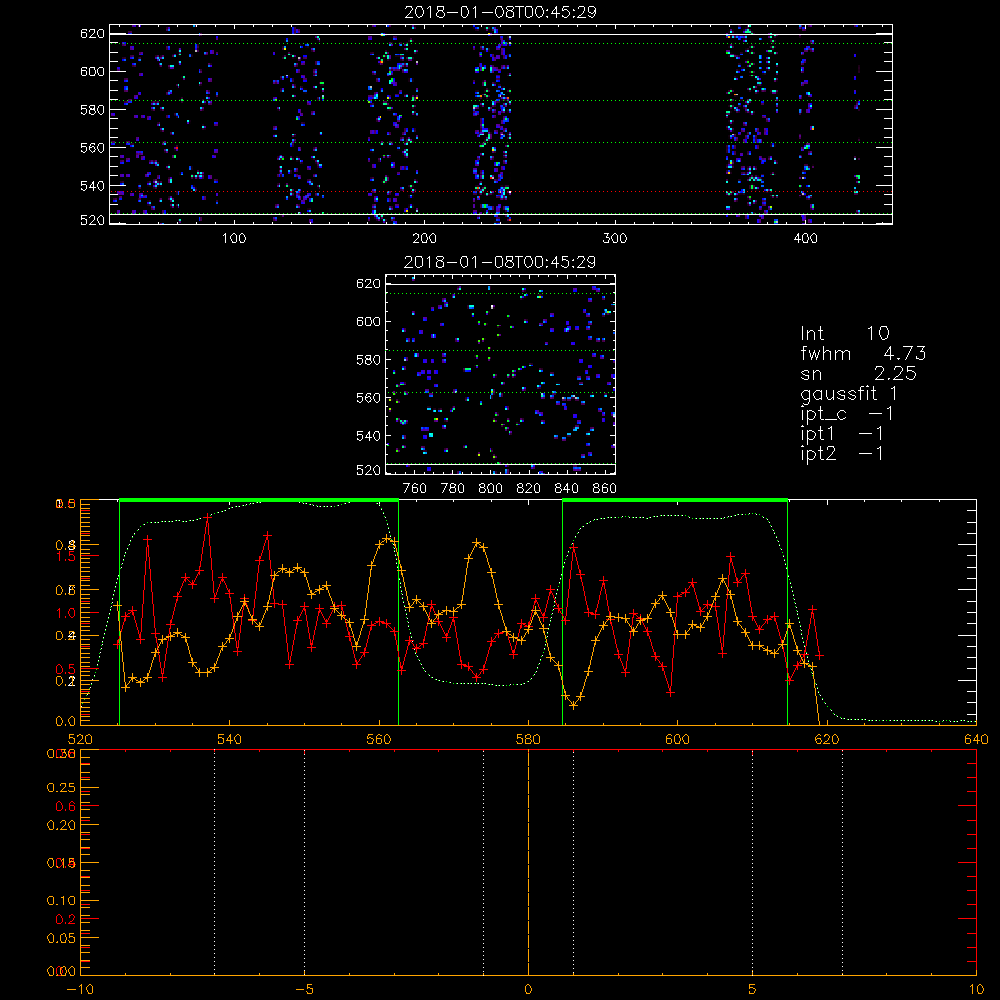1000x1000 pixels.
Task: Click red y-axis label 0.5 of profile plot
Action: [x=66, y=670]
